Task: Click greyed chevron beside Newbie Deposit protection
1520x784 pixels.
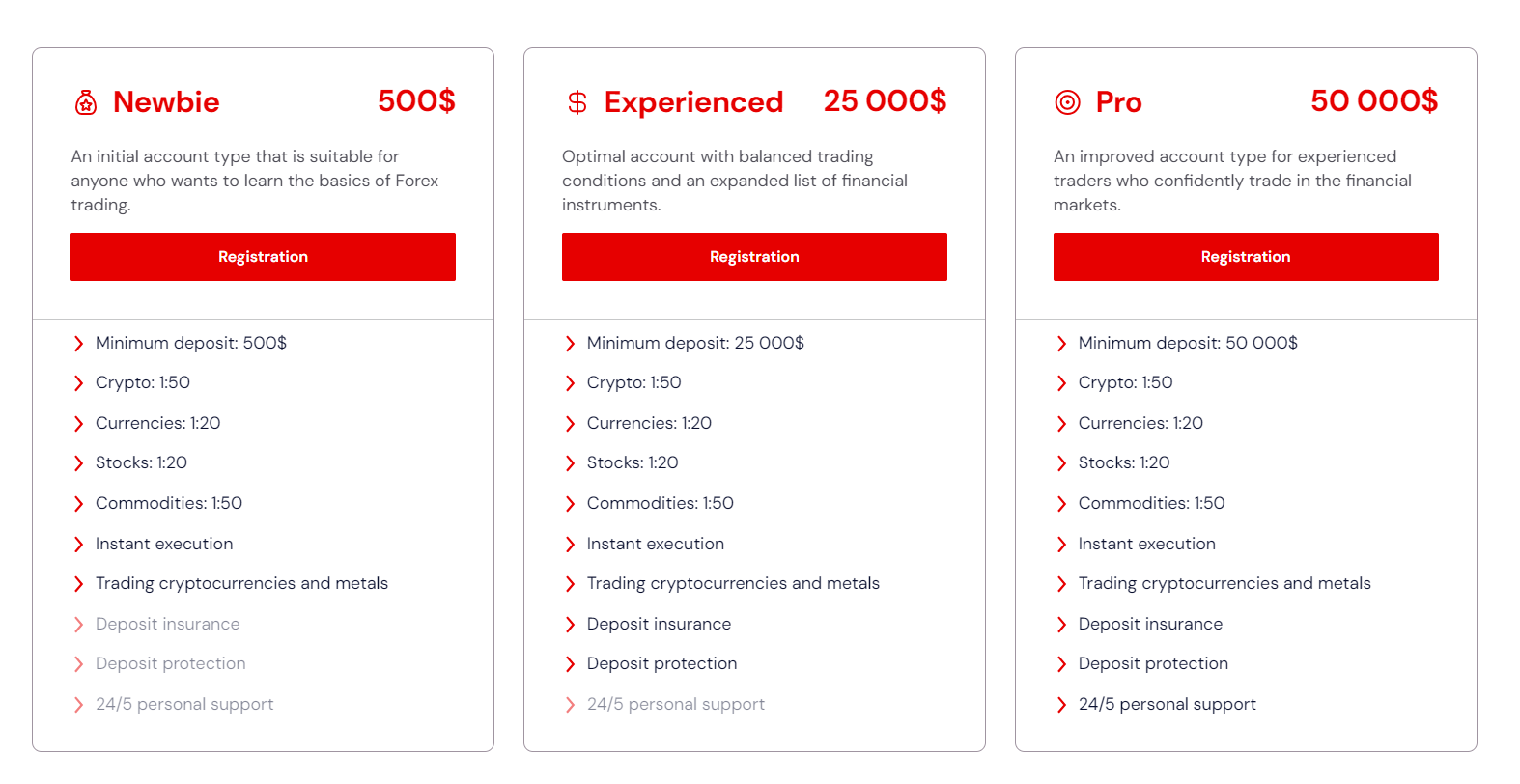Action: coord(79,664)
